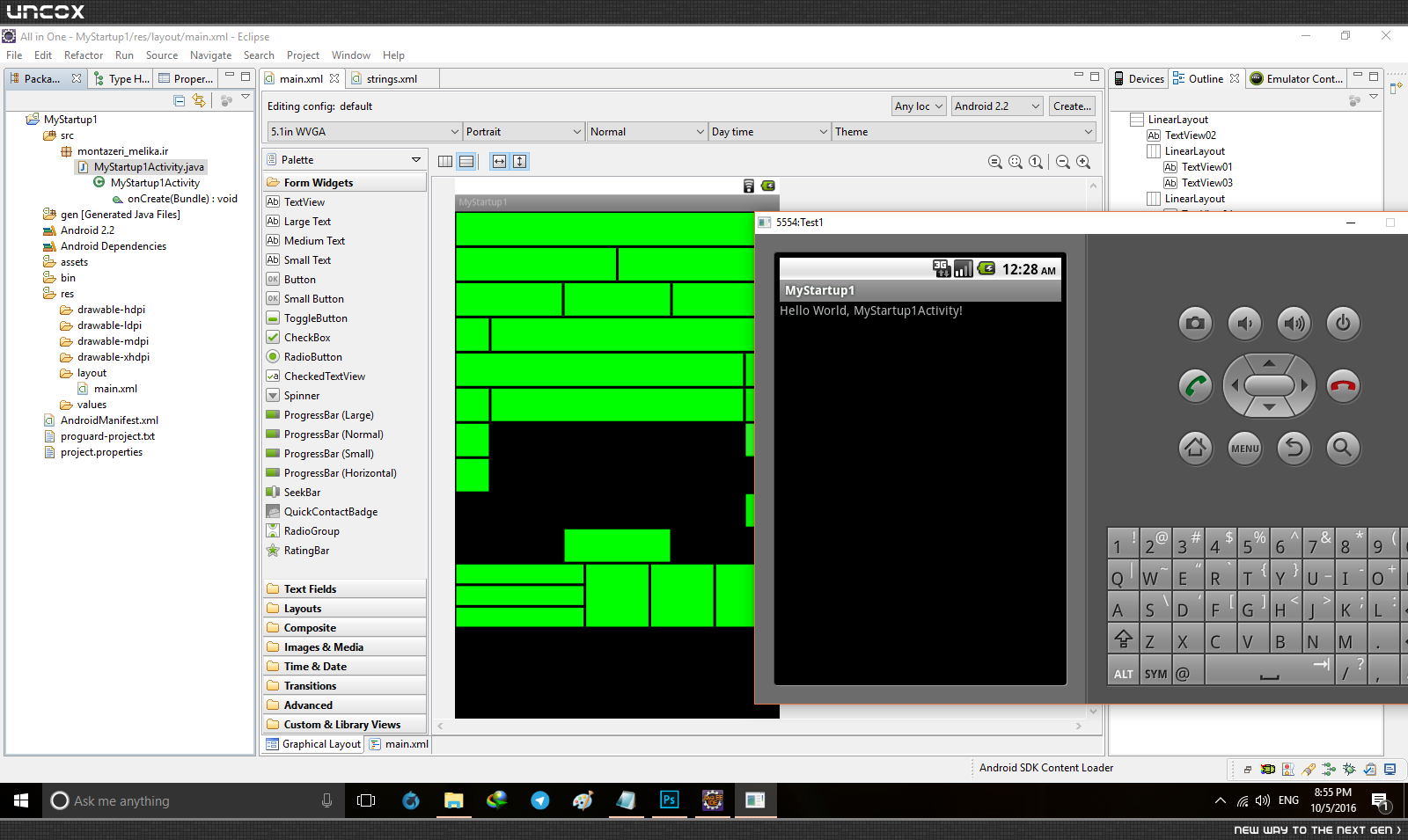Open the Tasks clipboard fast view icon
Image resolution: width=1408 pixels, height=840 pixels.
tap(1369, 769)
